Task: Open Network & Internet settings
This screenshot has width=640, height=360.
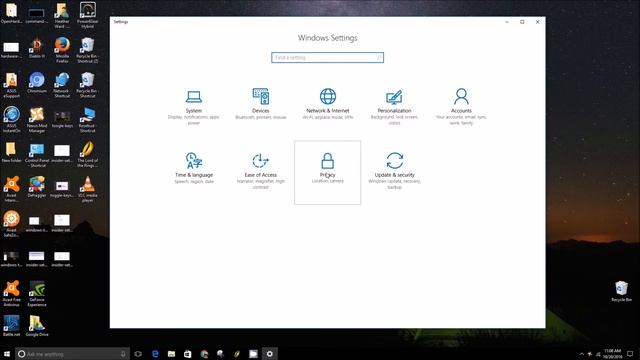Action: (x=328, y=104)
